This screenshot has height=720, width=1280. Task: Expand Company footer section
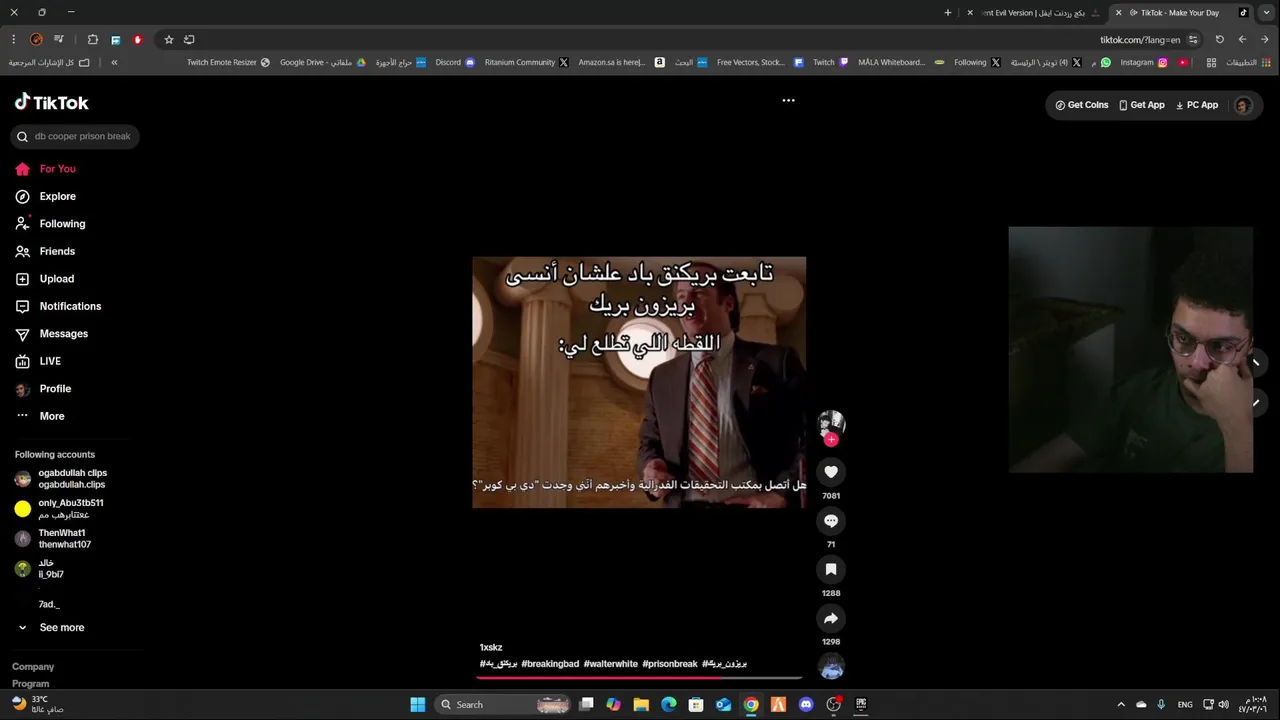pyautogui.click(x=33, y=667)
